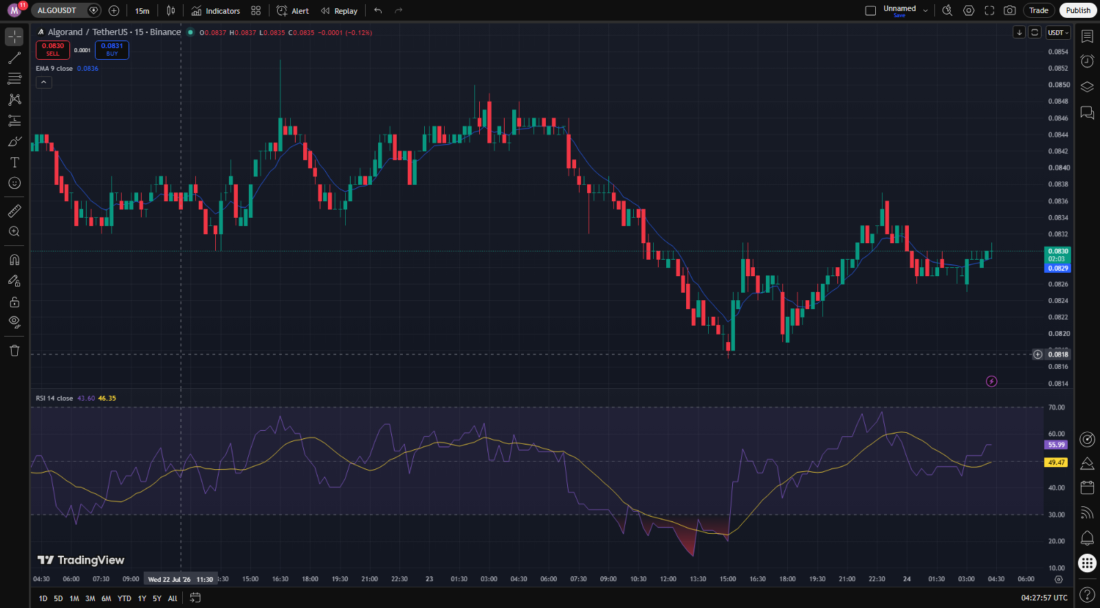Expand the Unnamed layout dropdown arrow
The image size is (1100, 608).
925,11
